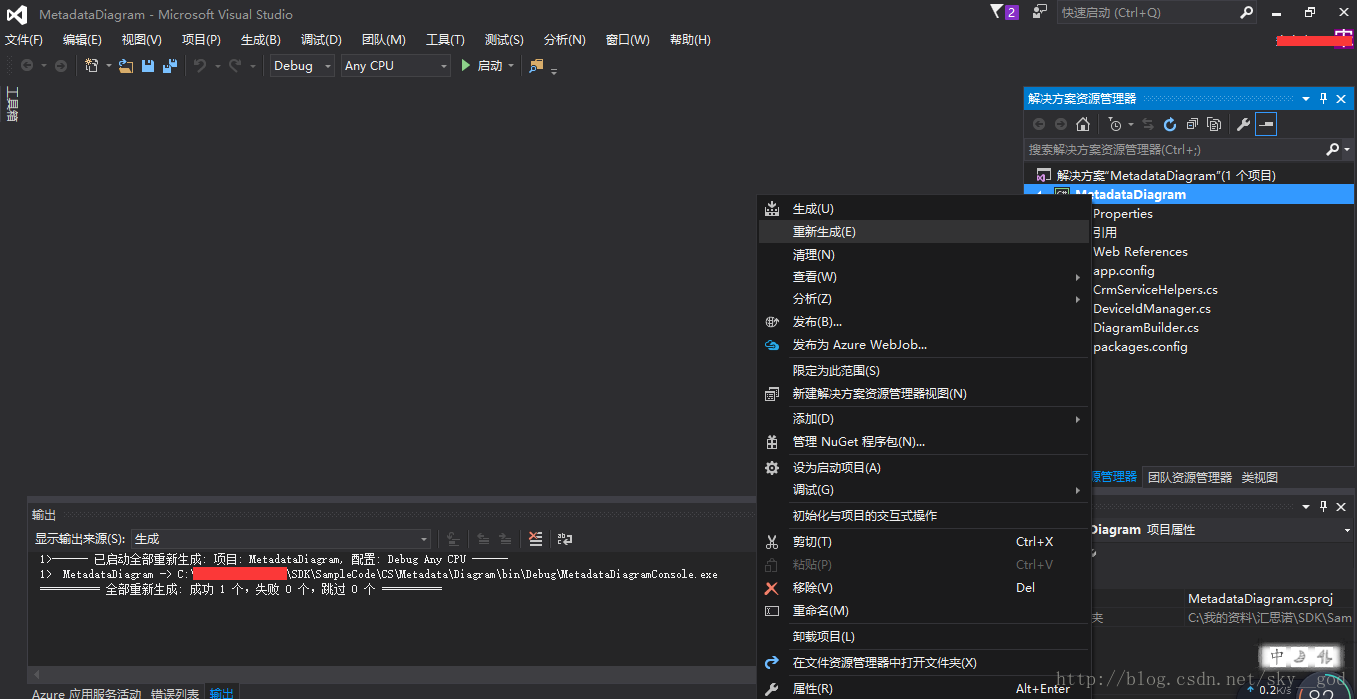Click the notifications flag icon
Viewport: 1357px width, 699px height.
[996, 12]
